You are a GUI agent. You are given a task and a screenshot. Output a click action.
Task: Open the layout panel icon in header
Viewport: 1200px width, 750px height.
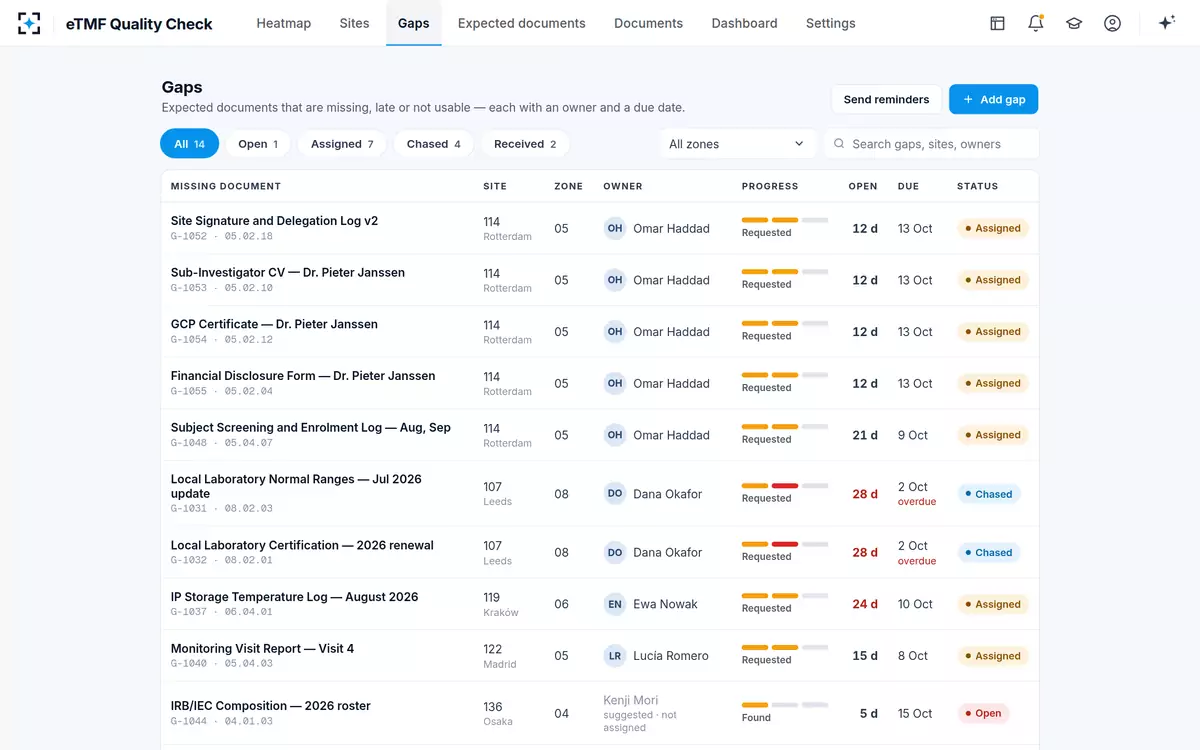click(x=997, y=23)
